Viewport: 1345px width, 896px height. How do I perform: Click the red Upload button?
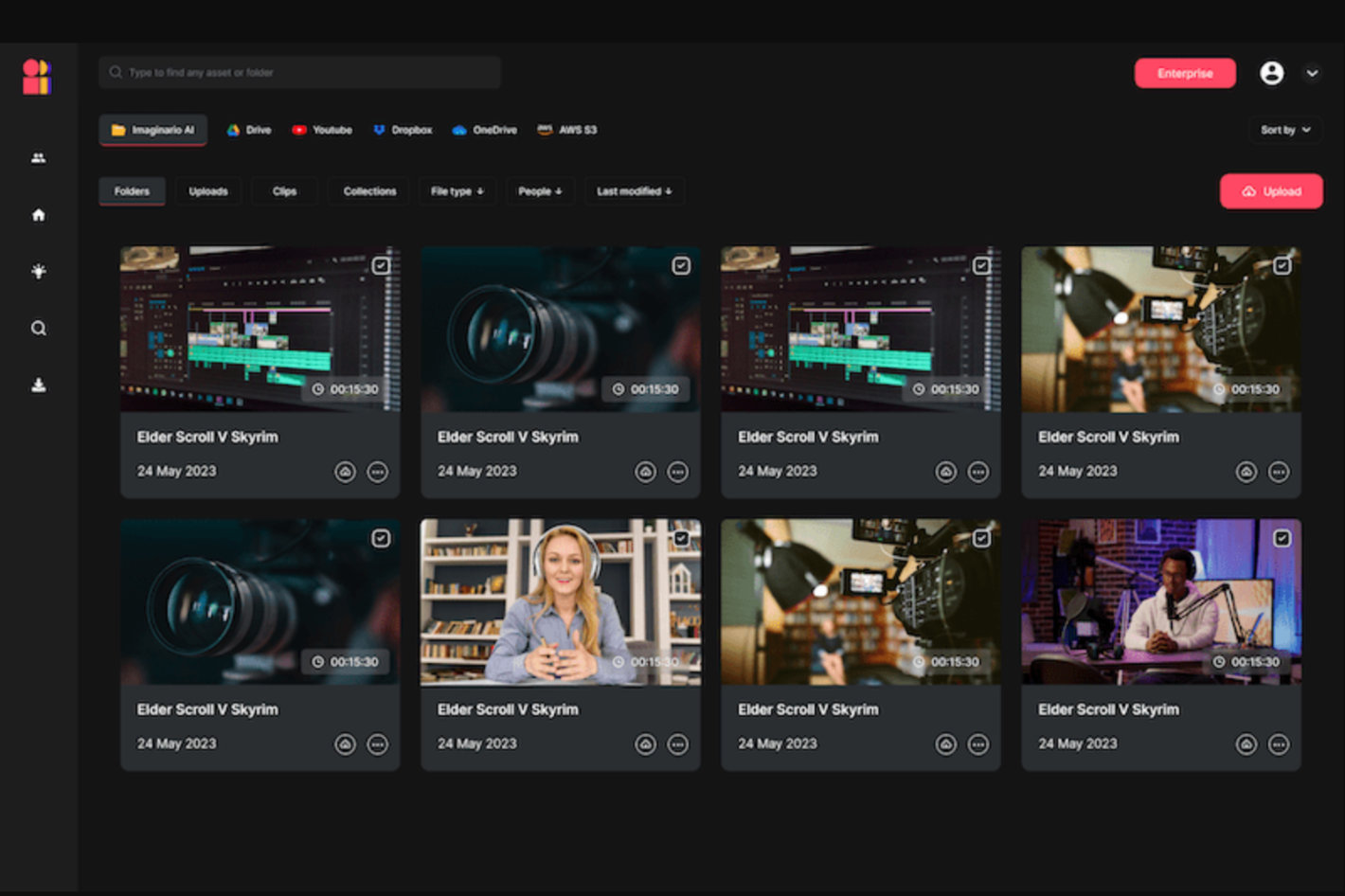[x=1271, y=191]
